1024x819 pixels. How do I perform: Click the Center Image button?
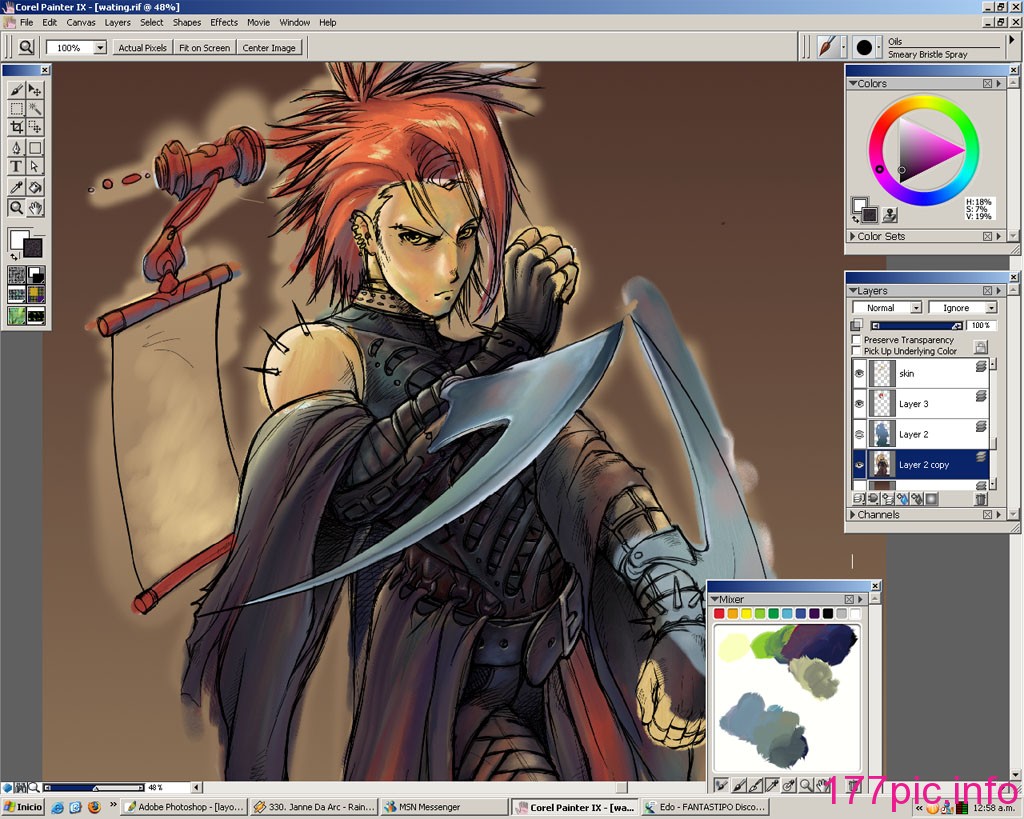click(x=269, y=48)
